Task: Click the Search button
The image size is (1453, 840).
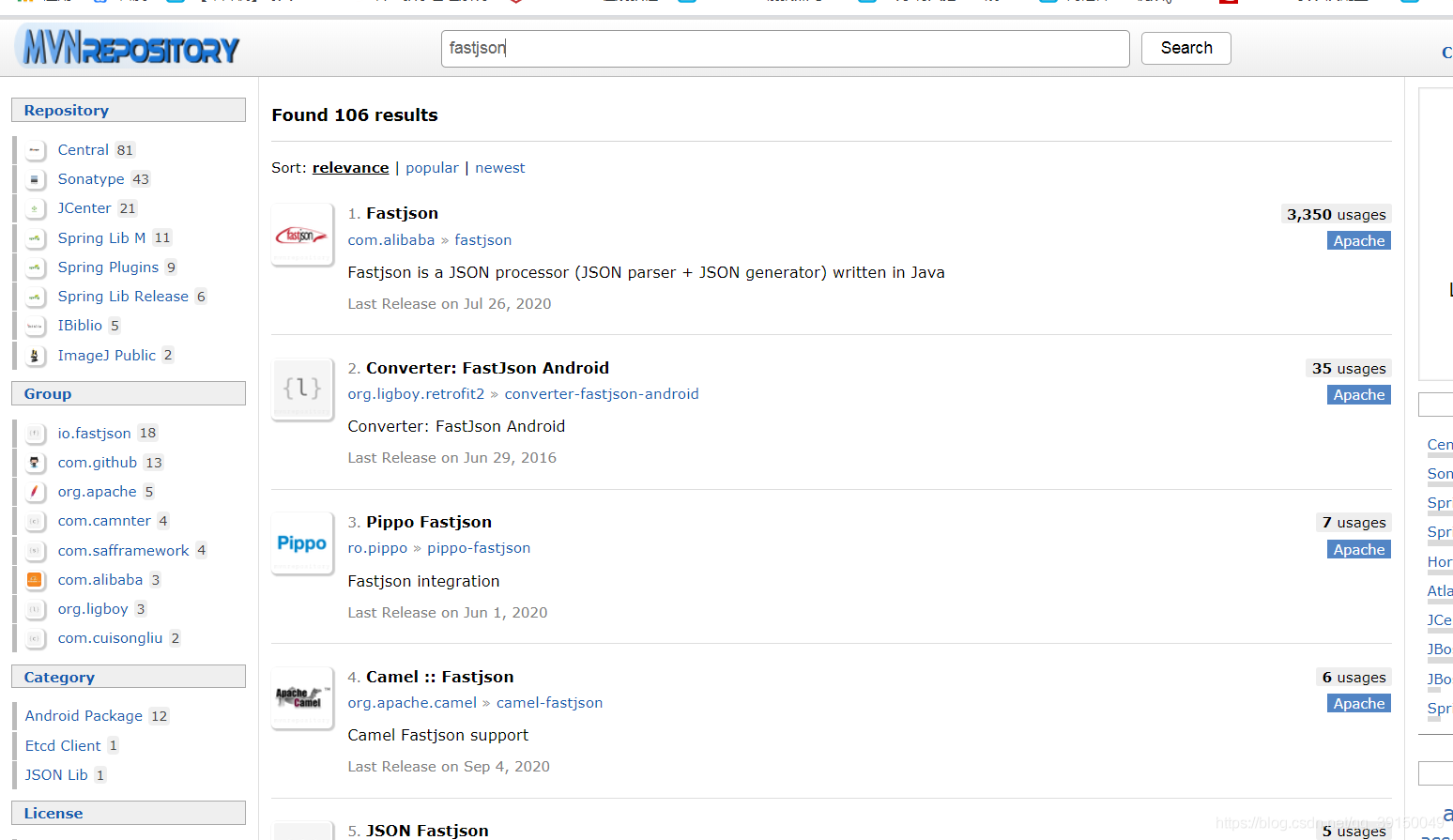Action: click(1186, 48)
